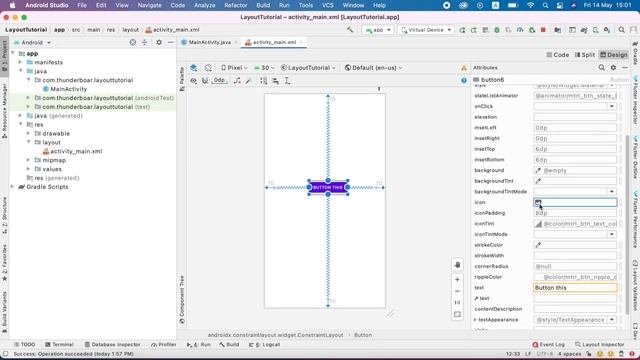Click the Align icon in design toolbar
Image resolution: width=640 pixels, height=360 pixels.
pyautogui.click(x=276, y=81)
